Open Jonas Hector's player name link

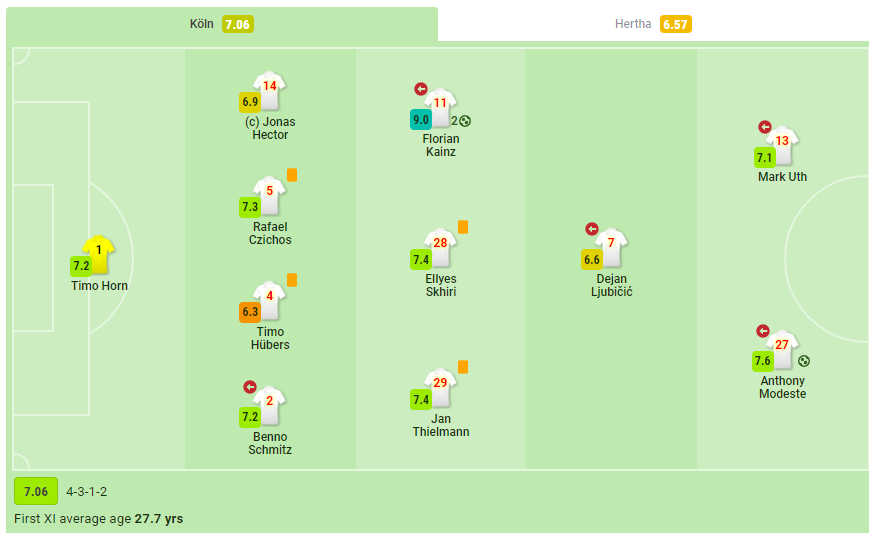pyautogui.click(x=270, y=128)
